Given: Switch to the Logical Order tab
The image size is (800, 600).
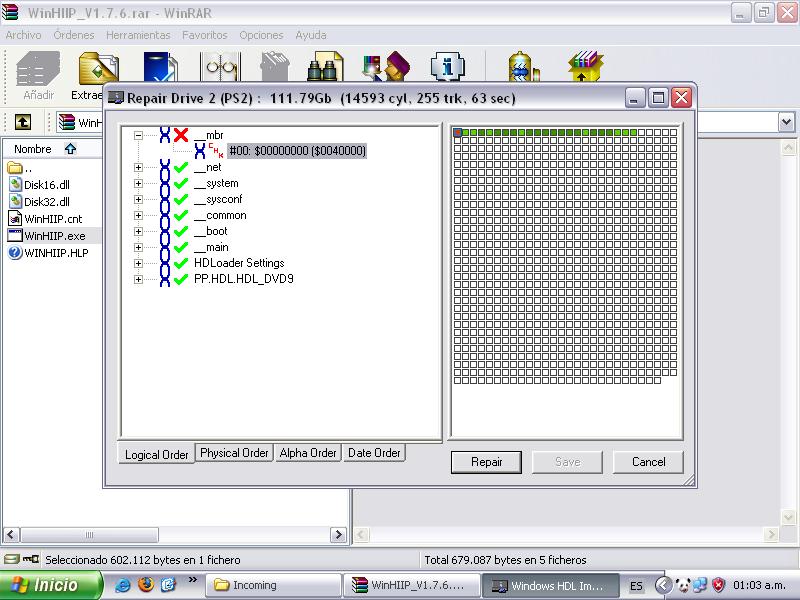Looking at the screenshot, I should (x=157, y=454).
